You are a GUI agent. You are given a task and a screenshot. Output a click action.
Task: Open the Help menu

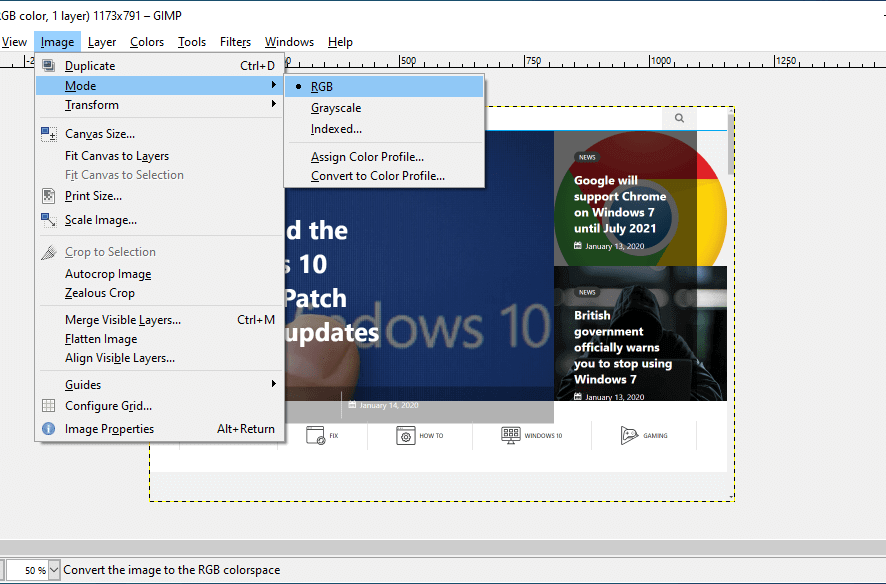click(x=340, y=42)
